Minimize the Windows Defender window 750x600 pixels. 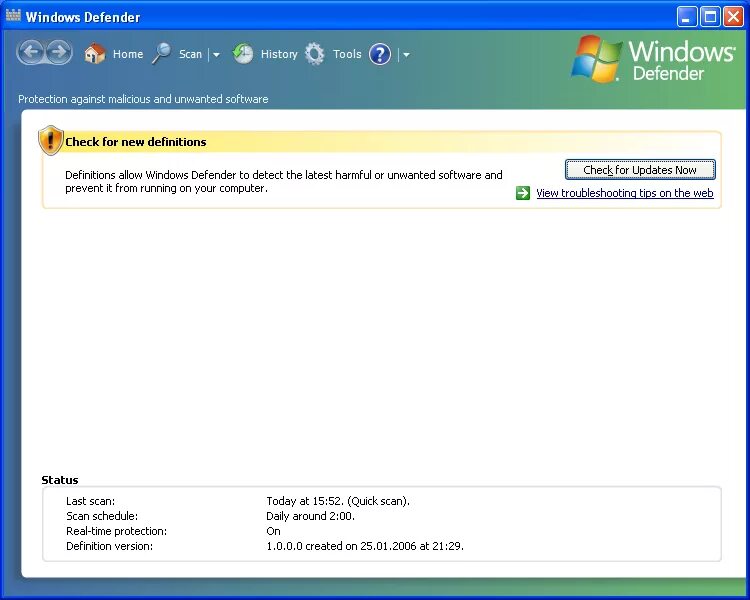point(687,17)
